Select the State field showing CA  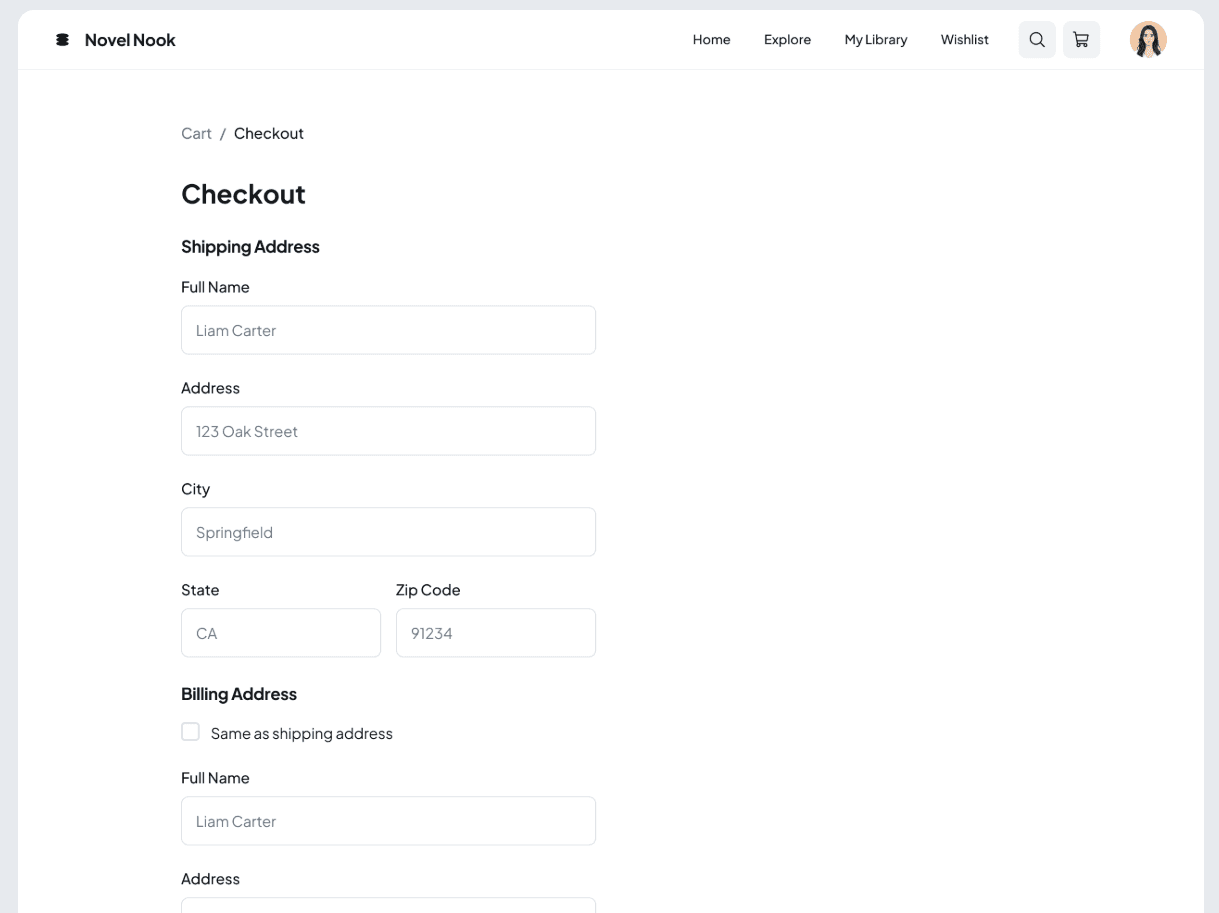point(281,632)
